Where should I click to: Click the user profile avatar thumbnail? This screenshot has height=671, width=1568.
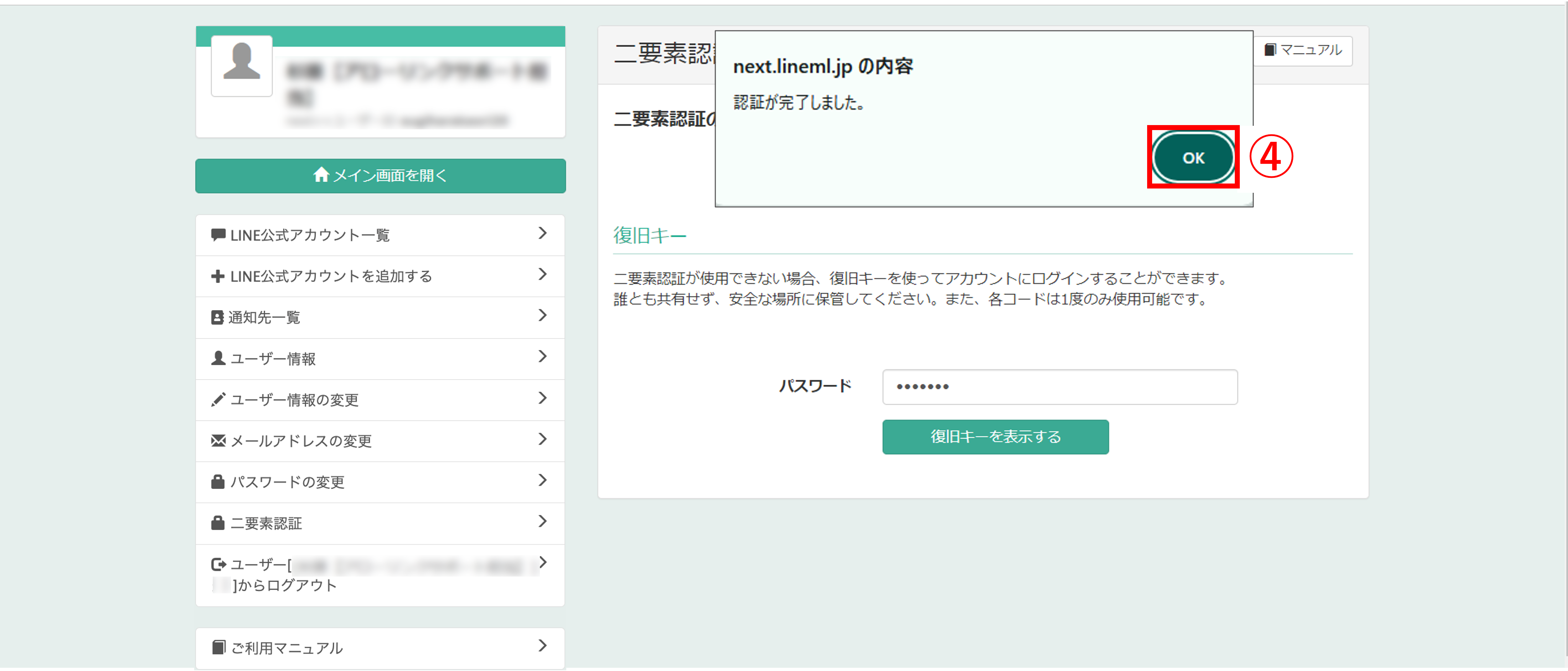point(242,65)
